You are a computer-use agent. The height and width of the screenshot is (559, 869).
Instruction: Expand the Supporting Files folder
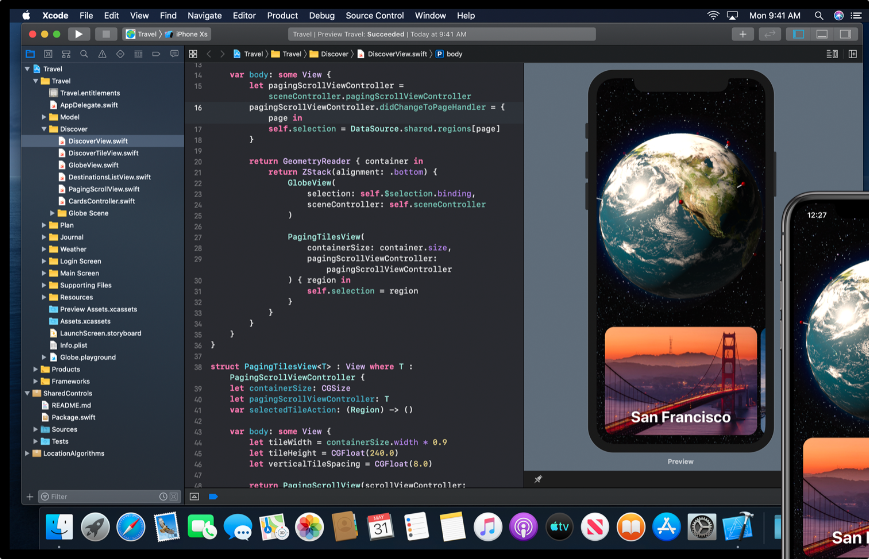click(x=44, y=285)
